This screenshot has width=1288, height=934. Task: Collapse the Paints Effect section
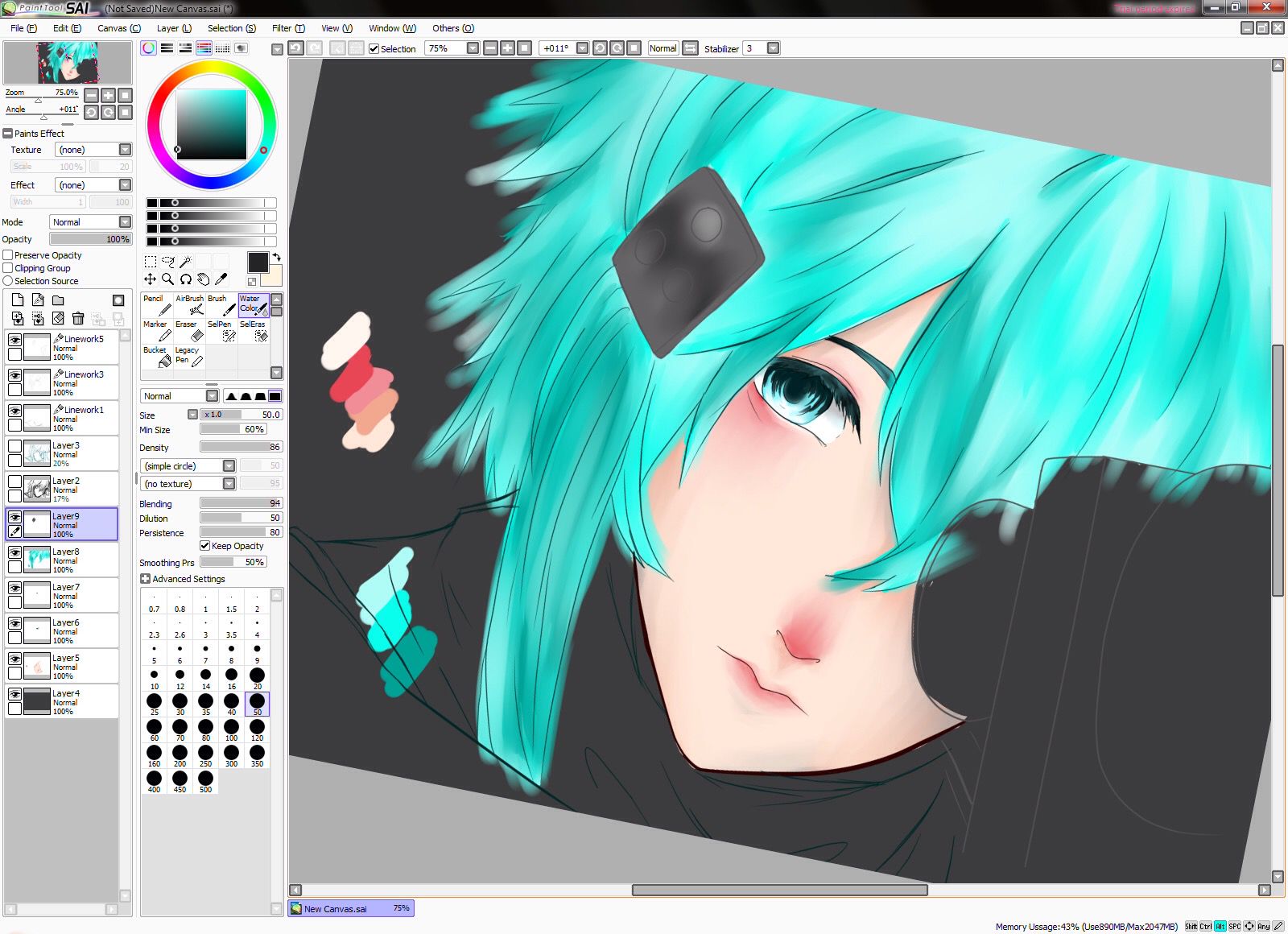click(8, 134)
